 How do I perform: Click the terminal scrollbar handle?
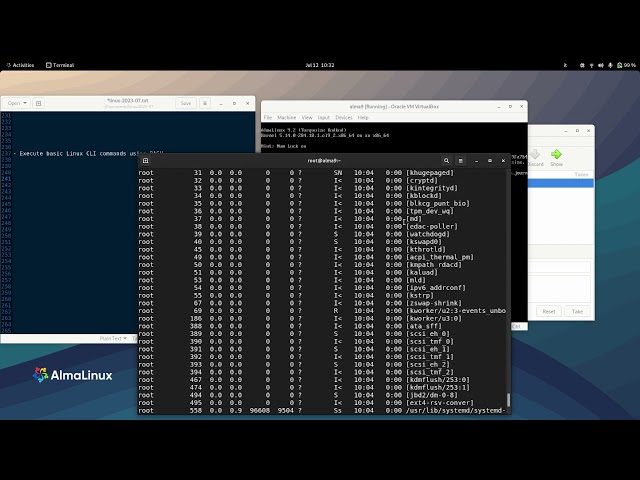point(508,400)
